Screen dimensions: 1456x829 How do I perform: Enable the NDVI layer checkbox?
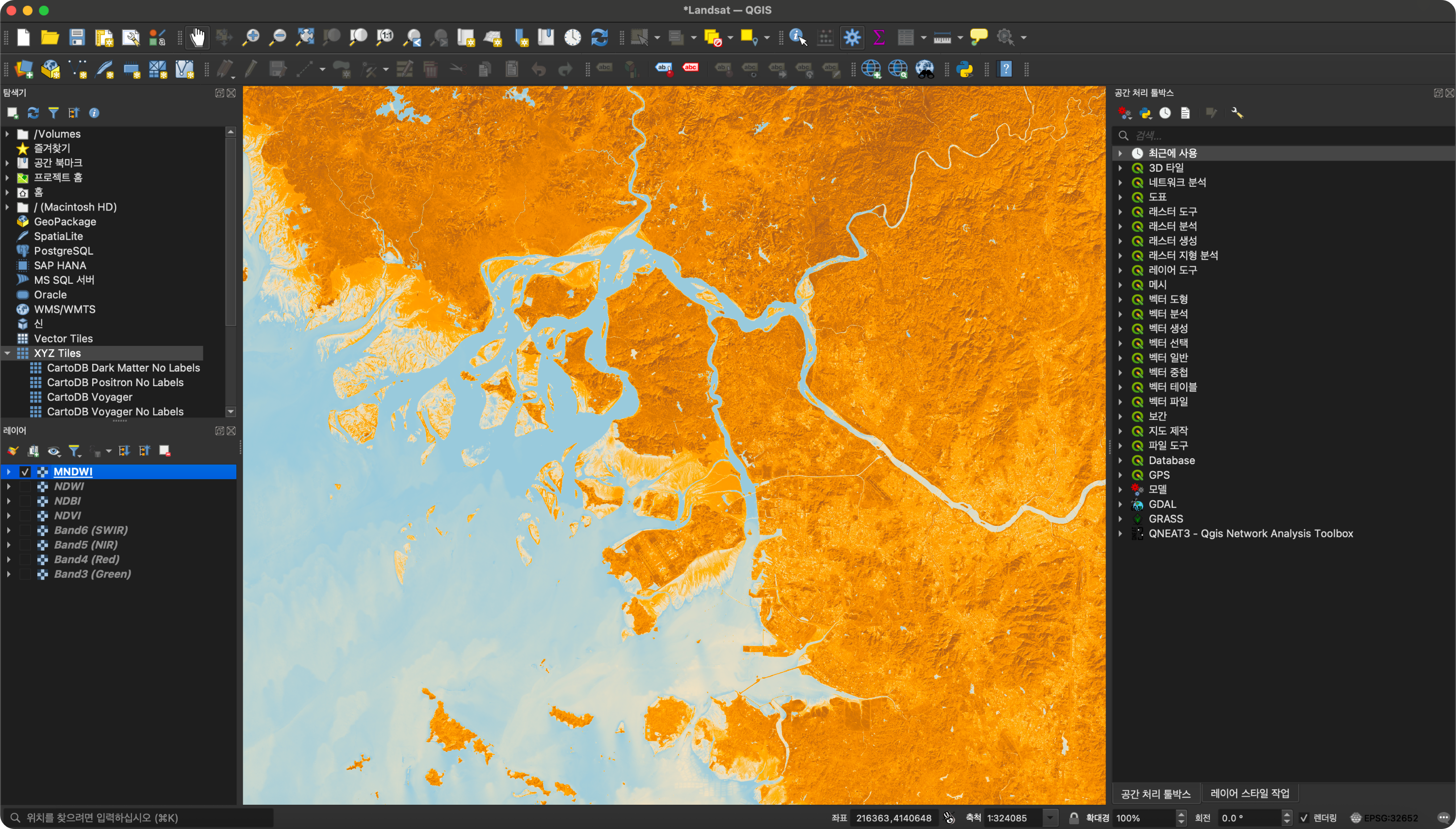(25, 515)
